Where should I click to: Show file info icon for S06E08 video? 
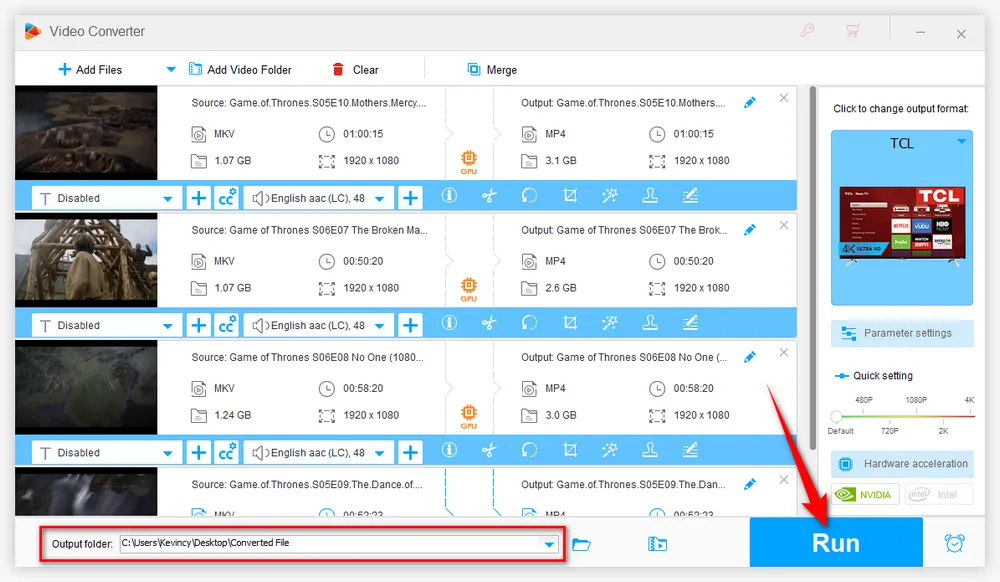click(x=449, y=451)
